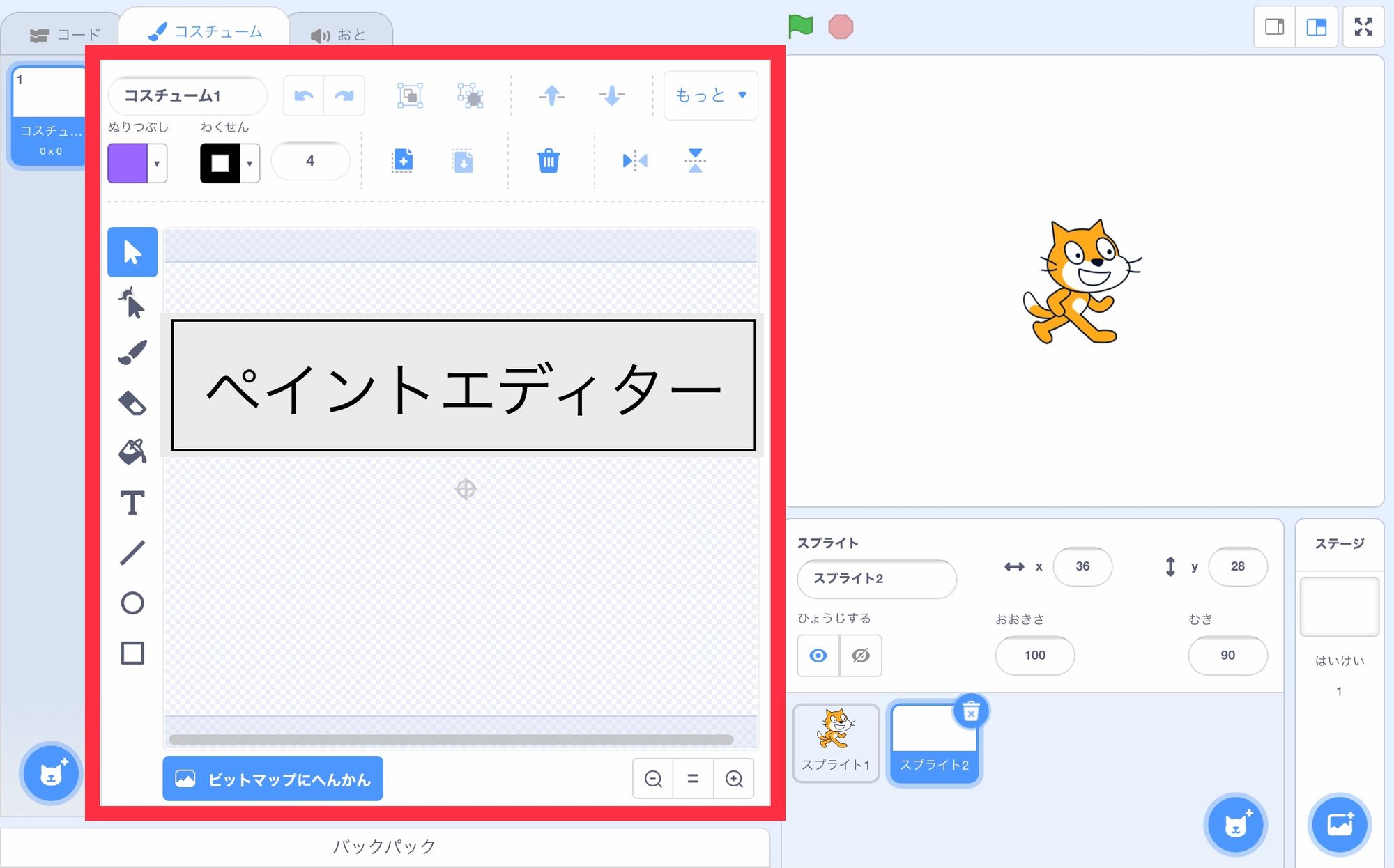Screen dimensions: 1394x868
Task: Select the Rectangle tool
Action: coord(132,653)
